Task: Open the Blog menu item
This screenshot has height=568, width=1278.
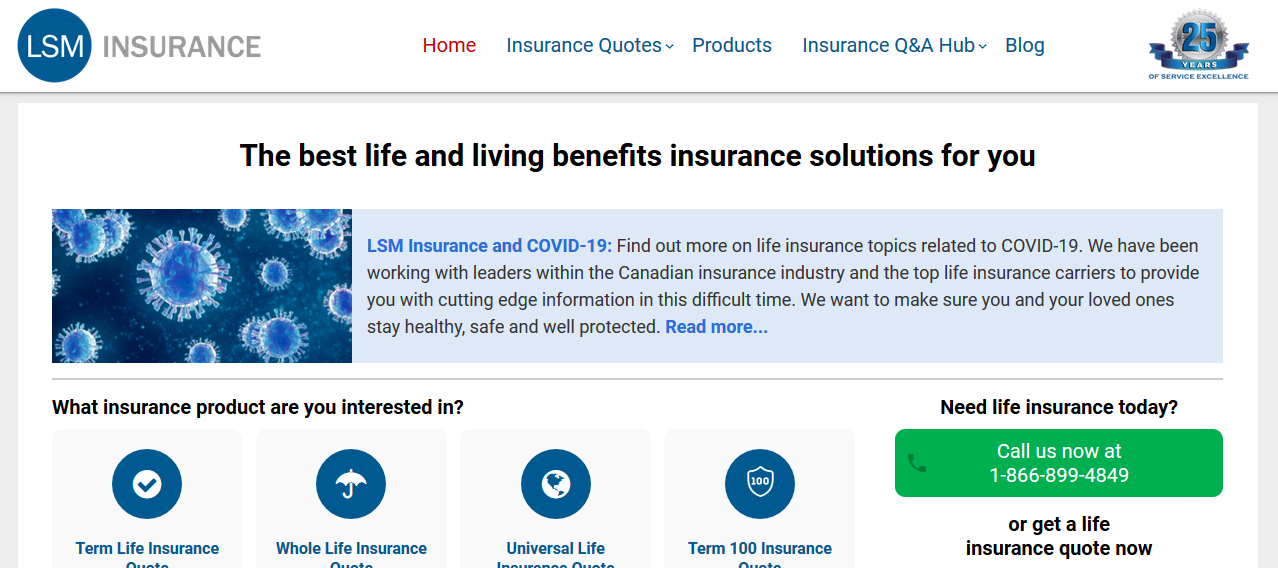Action: (1025, 45)
